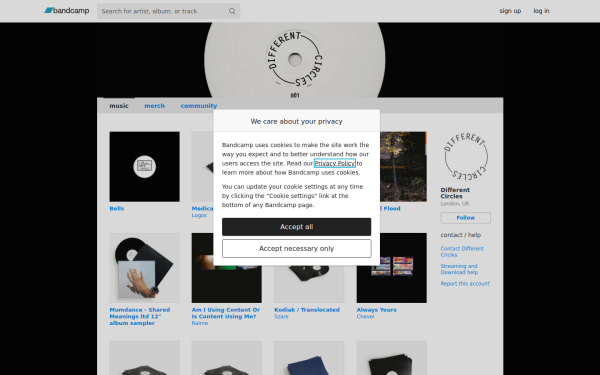Open the Bells album cover
This screenshot has height=375, width=600.
click(x=144, y=166)
